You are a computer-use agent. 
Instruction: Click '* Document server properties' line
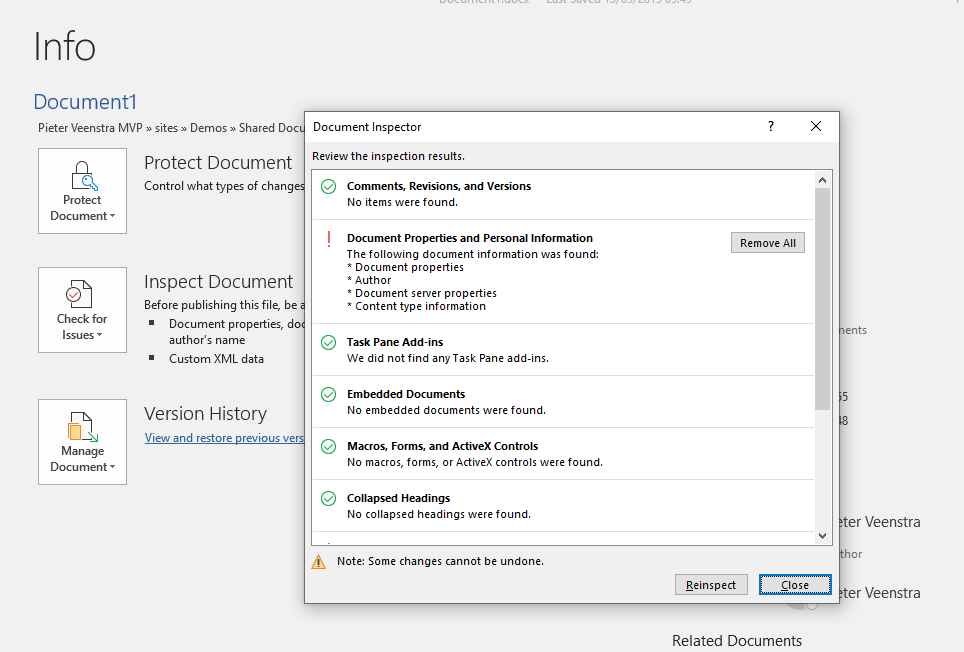(x=422, y=293)
